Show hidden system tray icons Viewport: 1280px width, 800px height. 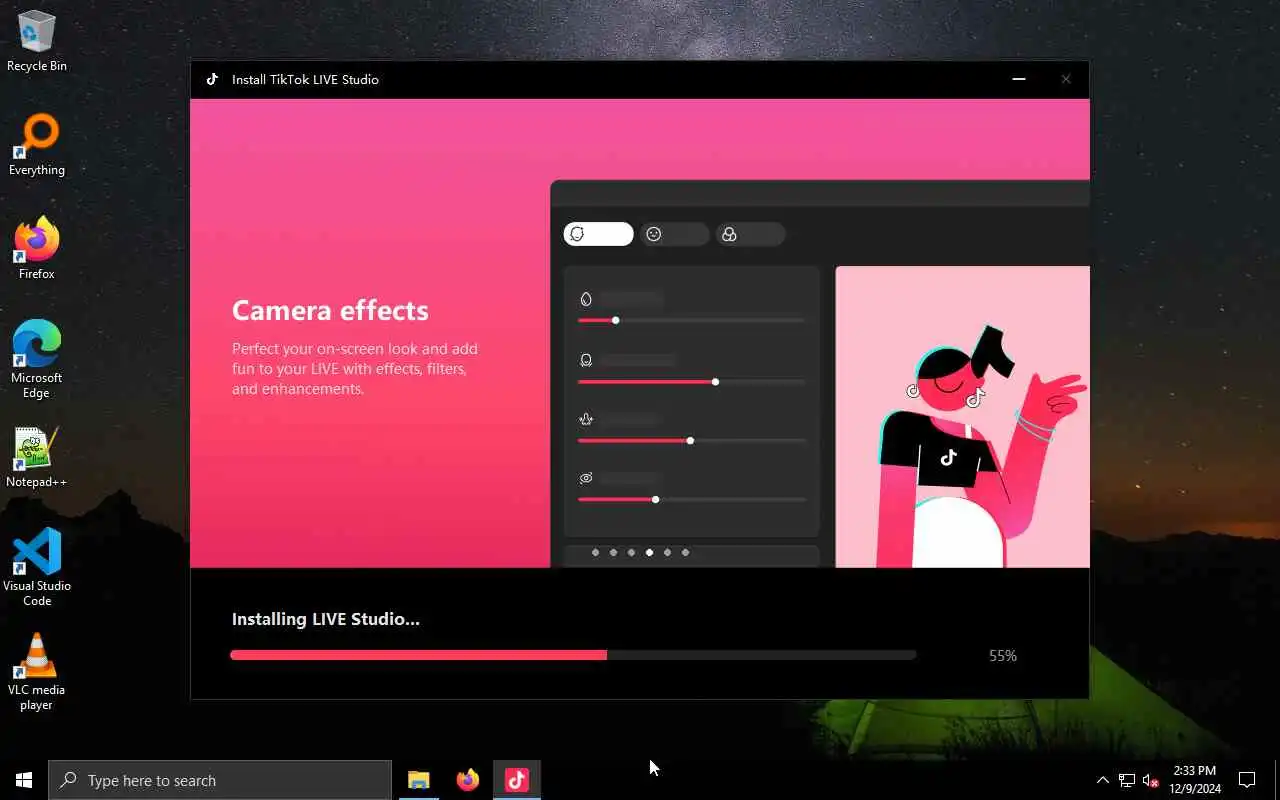pyautogui.click(x=1103, y=780)
